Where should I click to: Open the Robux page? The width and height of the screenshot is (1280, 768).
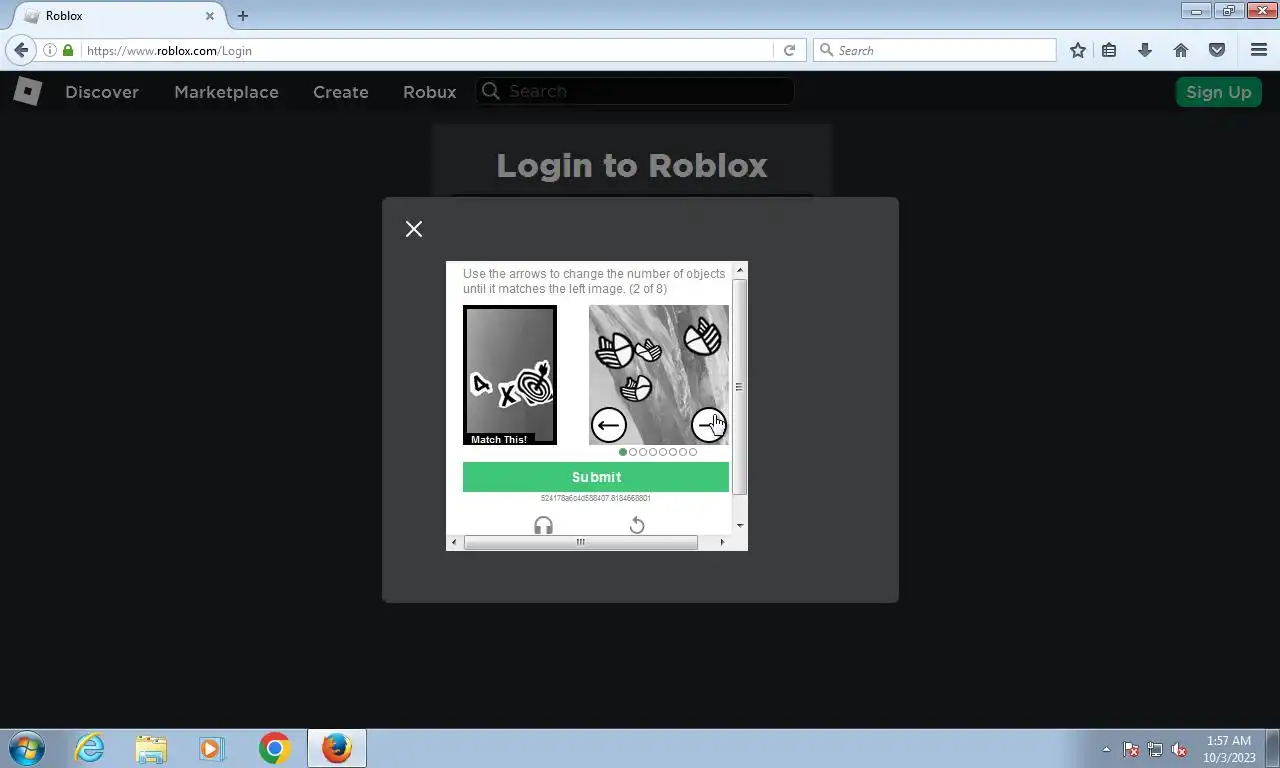point(430,92)
